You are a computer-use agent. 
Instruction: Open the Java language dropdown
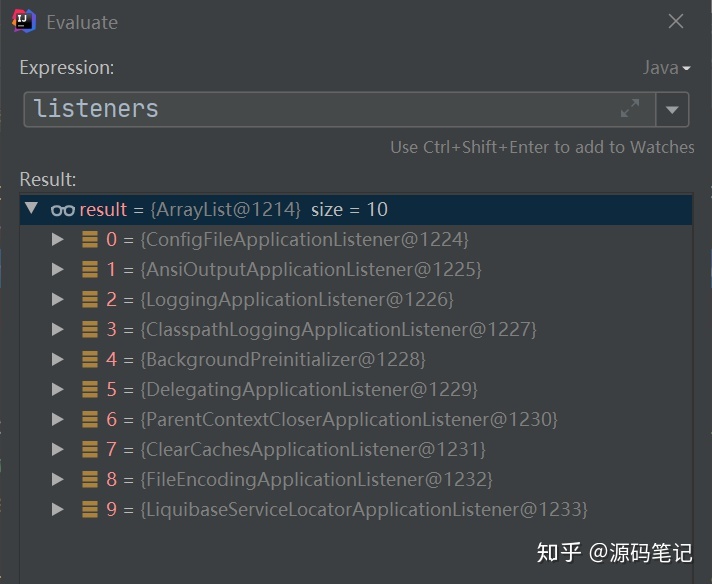666,68
